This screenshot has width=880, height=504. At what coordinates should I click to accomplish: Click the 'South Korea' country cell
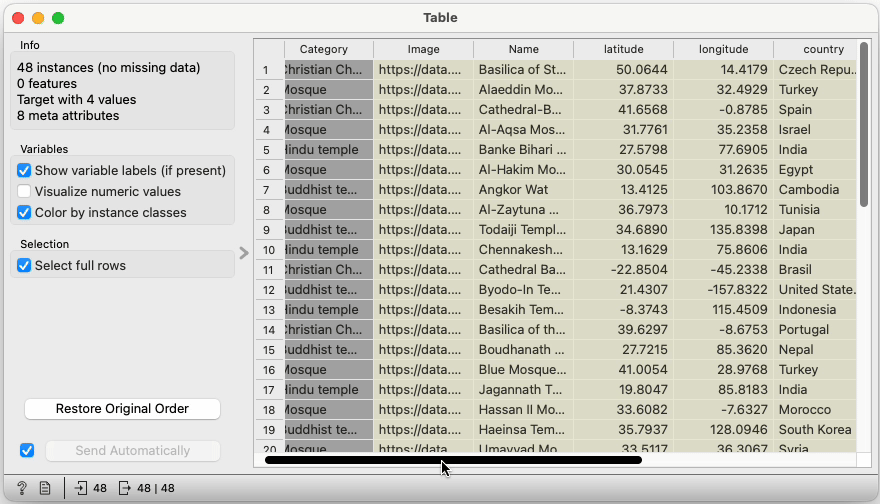pos(815,430)
